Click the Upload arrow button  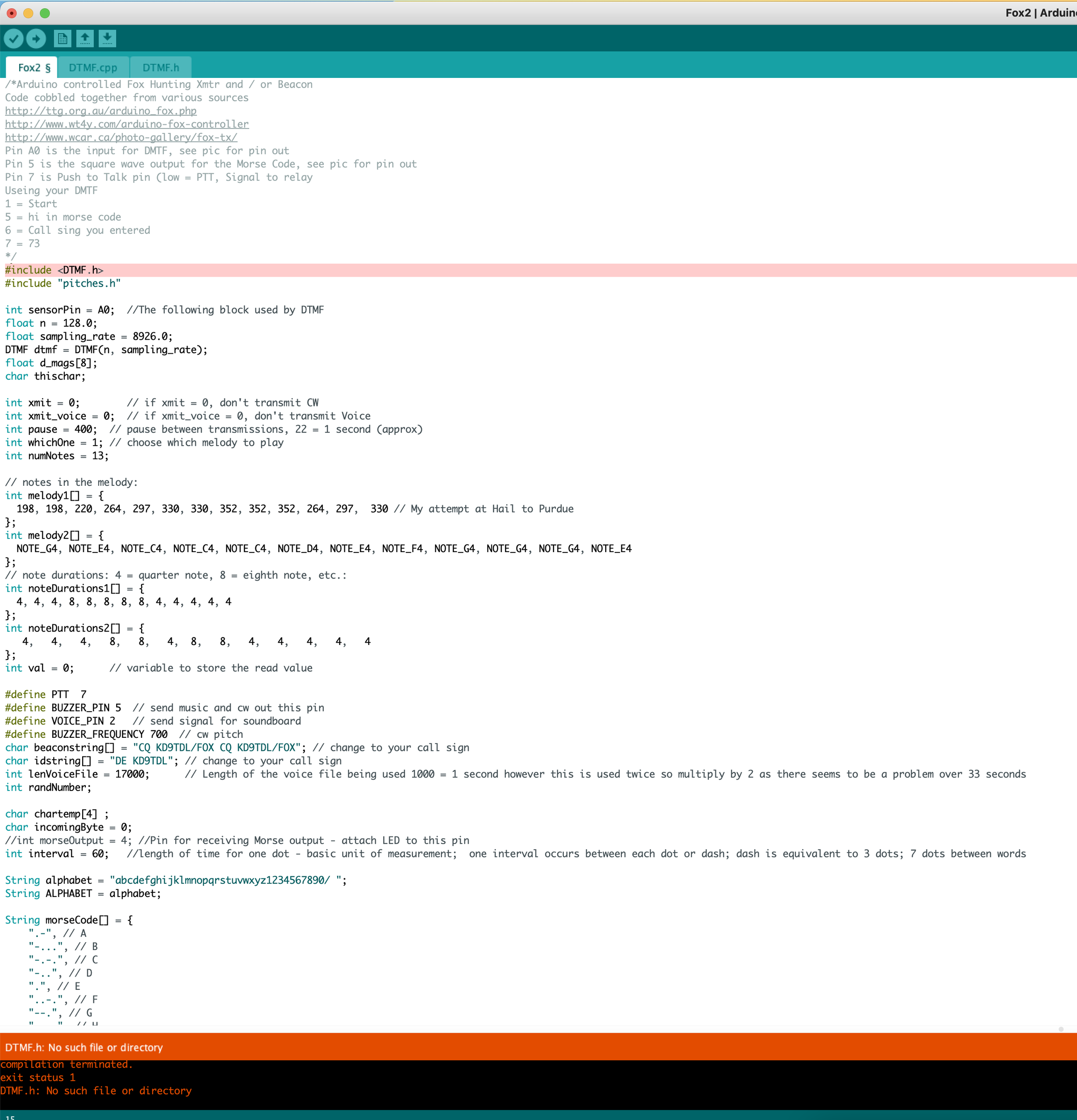click(36, 38)
